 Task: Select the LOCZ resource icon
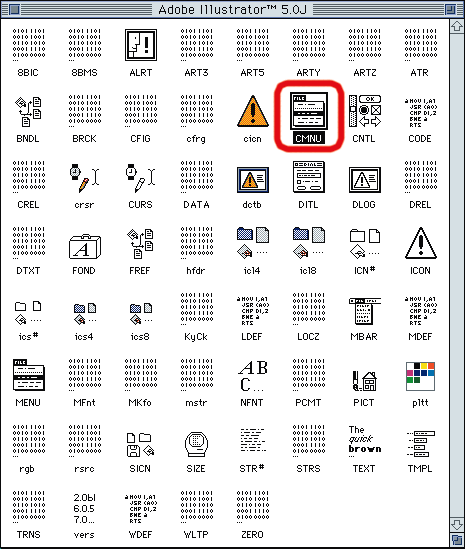pos(309,309)
